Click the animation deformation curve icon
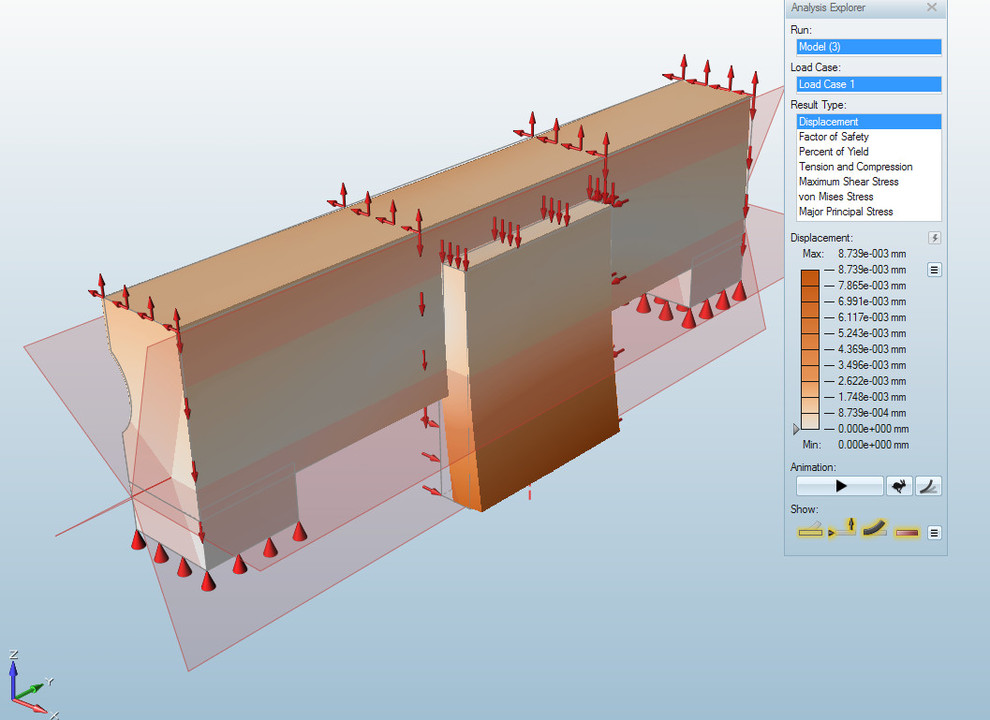The height and width of the screenshot is (720, 990). coord(929,486)
